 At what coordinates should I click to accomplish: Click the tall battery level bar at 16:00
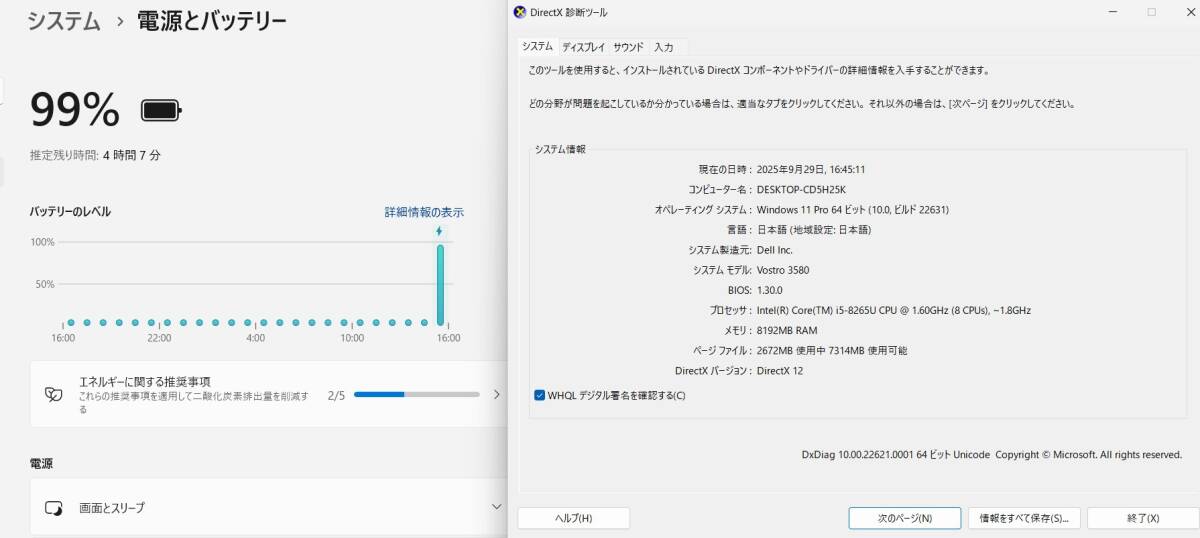tap(440, 284)
